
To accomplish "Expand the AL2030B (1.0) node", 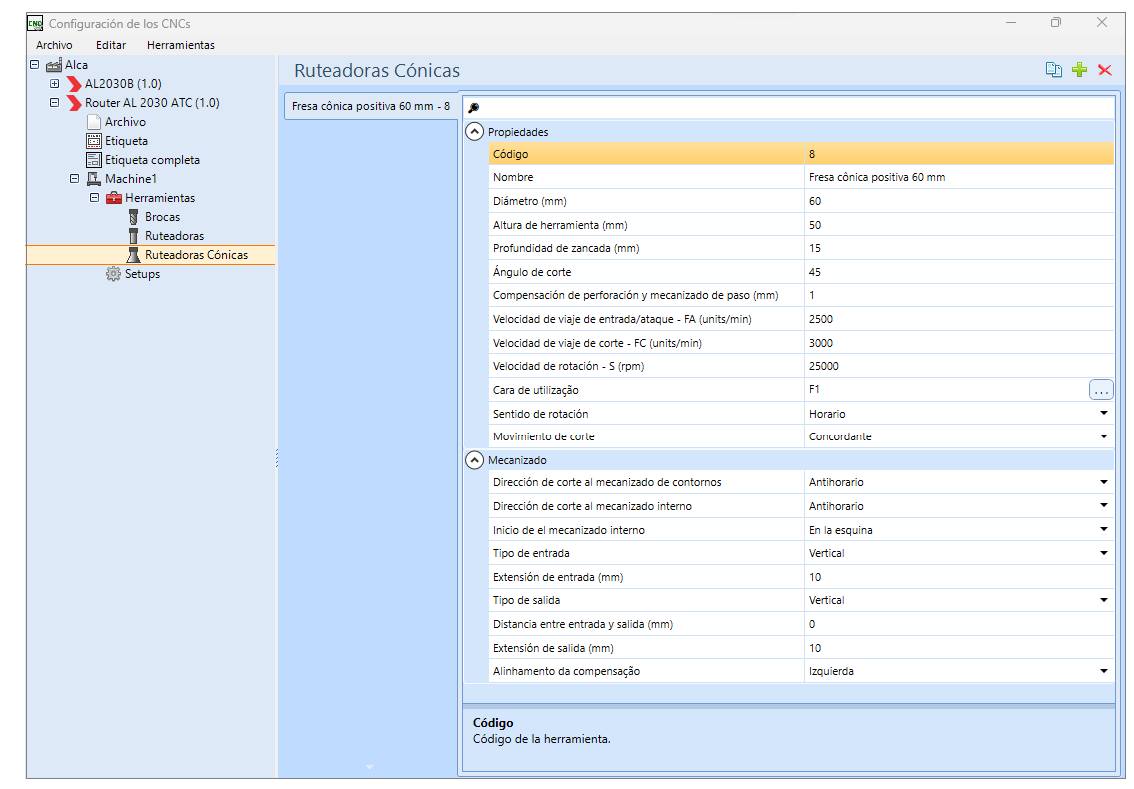I will click(x=54, y=83).
